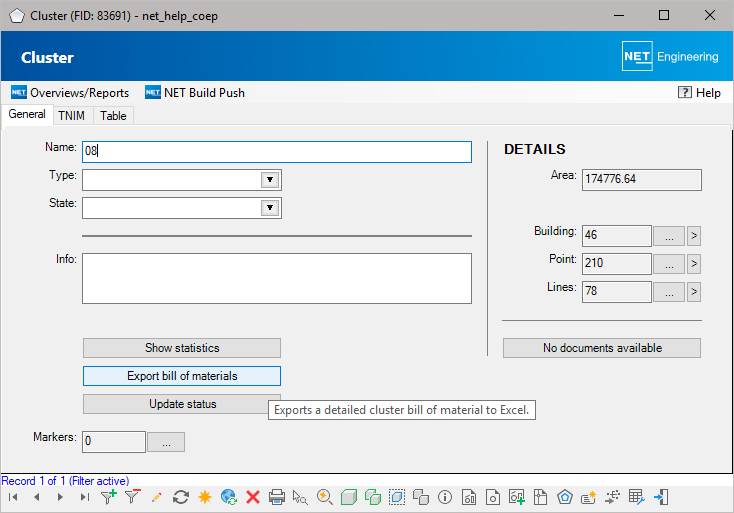Click the printer icon

[x=277, y=497]
